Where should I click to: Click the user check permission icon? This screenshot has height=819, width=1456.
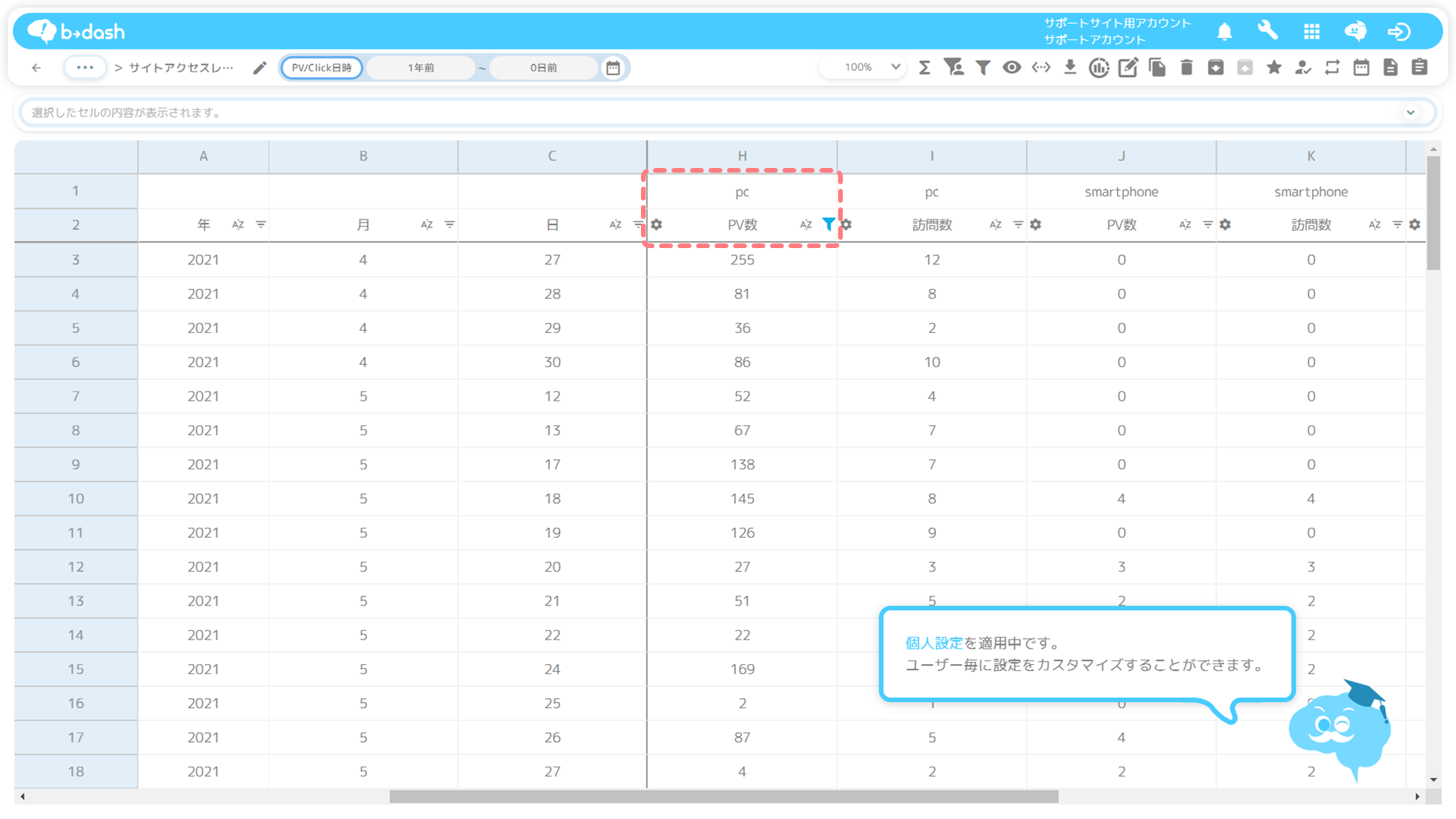tap(1303, 68)
